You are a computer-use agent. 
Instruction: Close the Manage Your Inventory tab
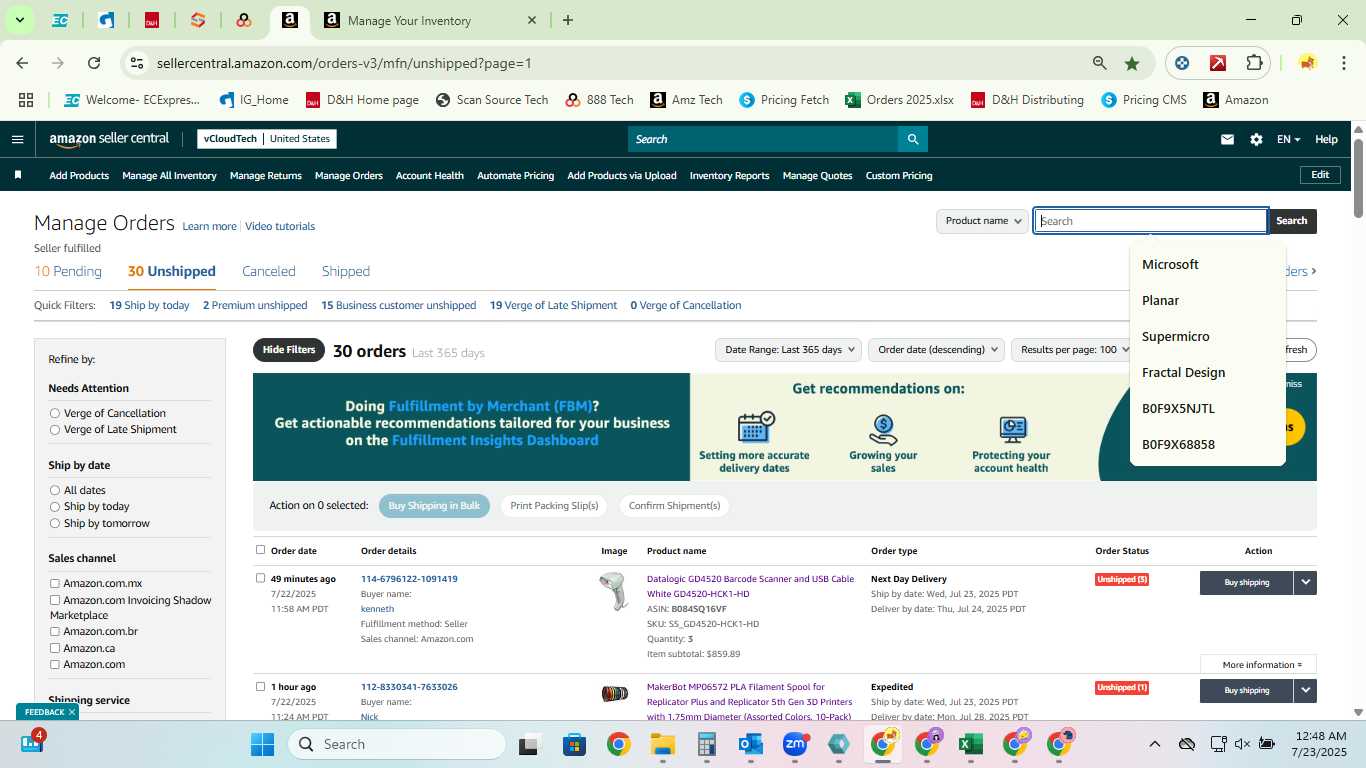click(532, 20)
